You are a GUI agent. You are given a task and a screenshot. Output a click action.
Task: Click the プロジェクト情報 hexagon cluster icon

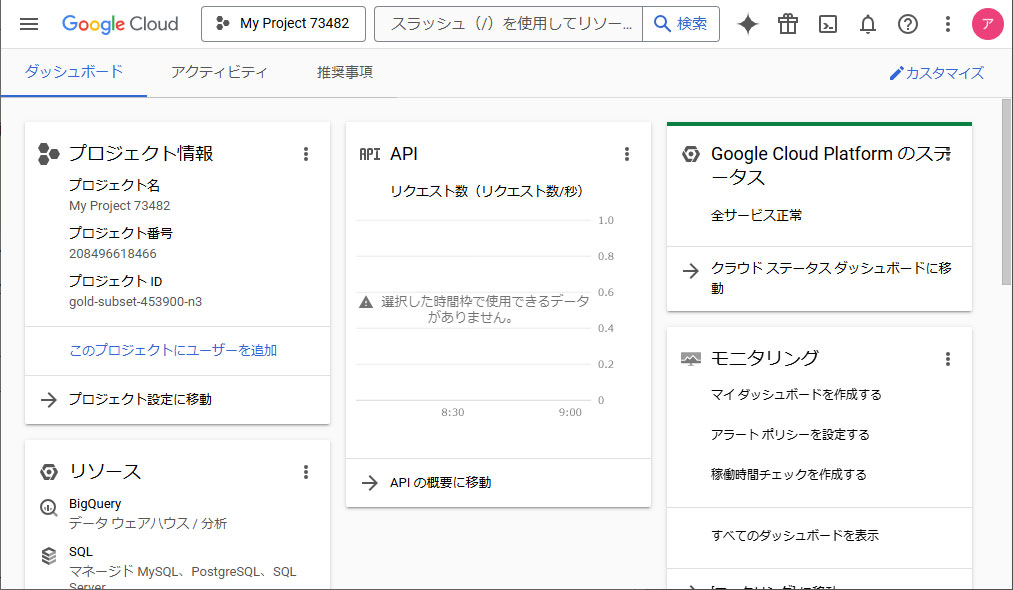(48, 154)
